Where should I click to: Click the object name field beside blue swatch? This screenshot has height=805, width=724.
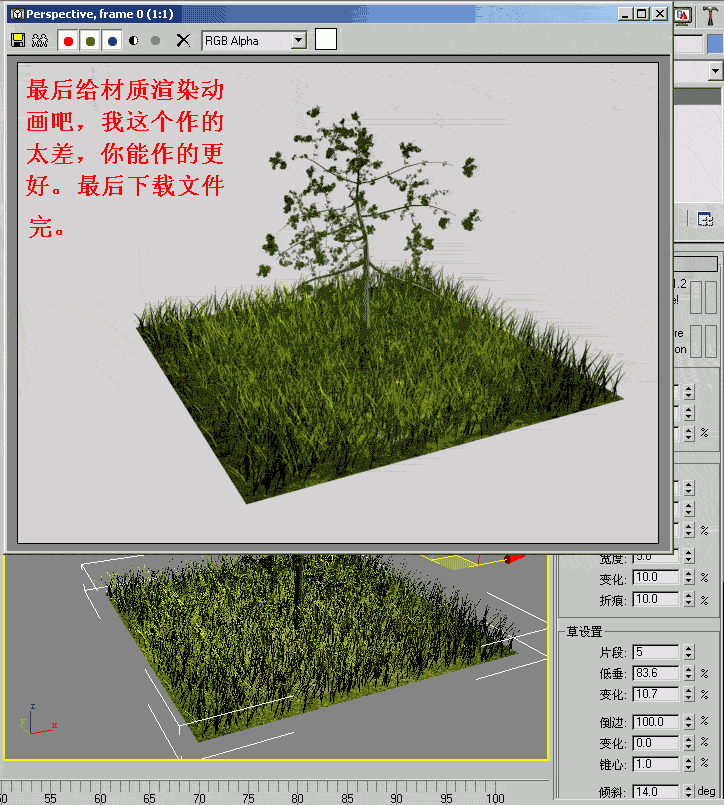688,44
